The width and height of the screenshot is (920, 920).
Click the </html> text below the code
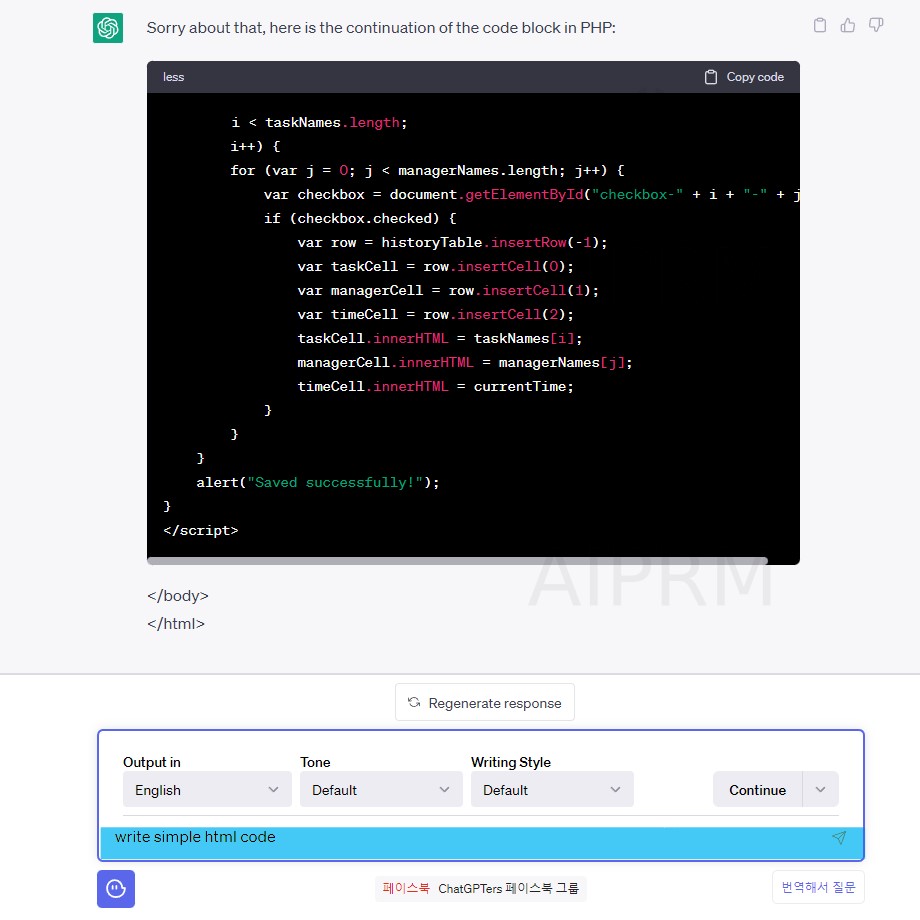pyautogui.click(x=176, y=624)
